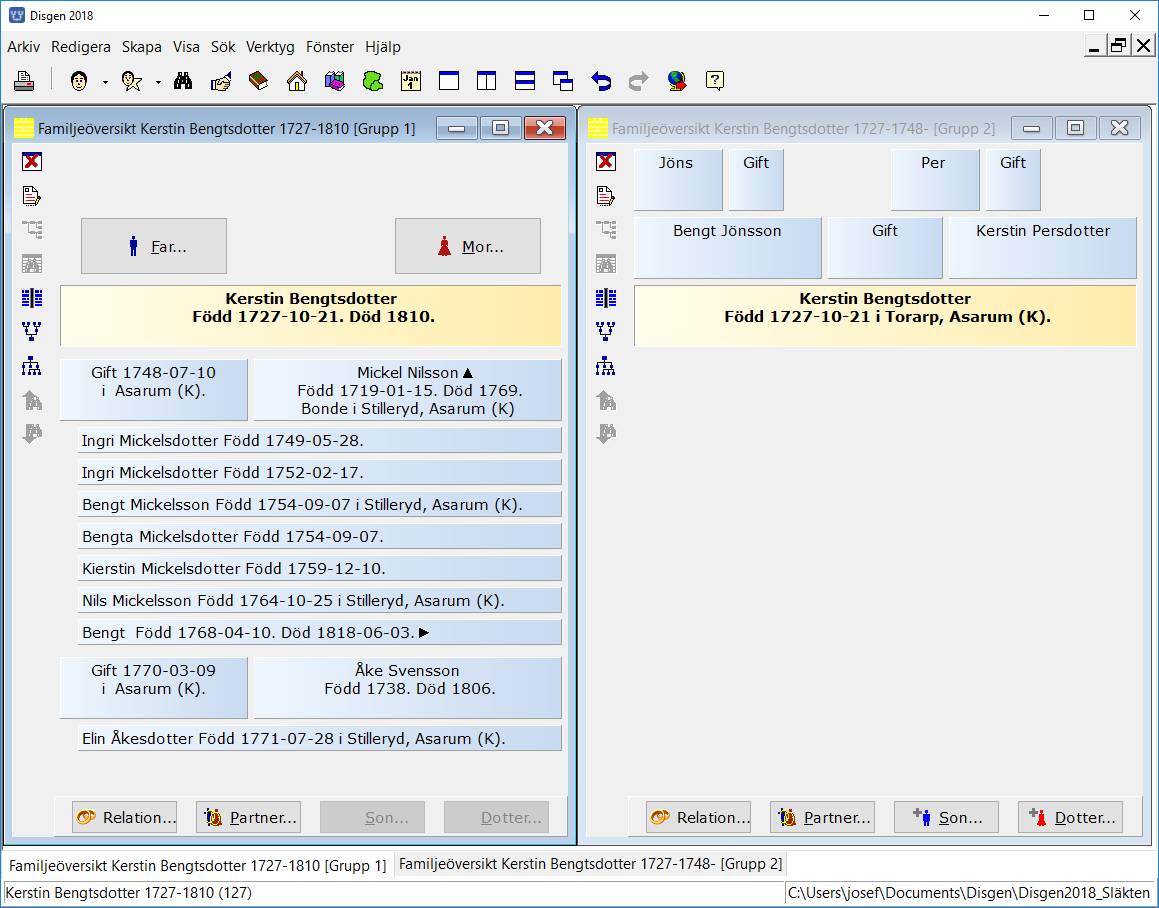The image size is (1159, 908).
Task: Click the printer icon in the toolbar
Action: (24, 81)
